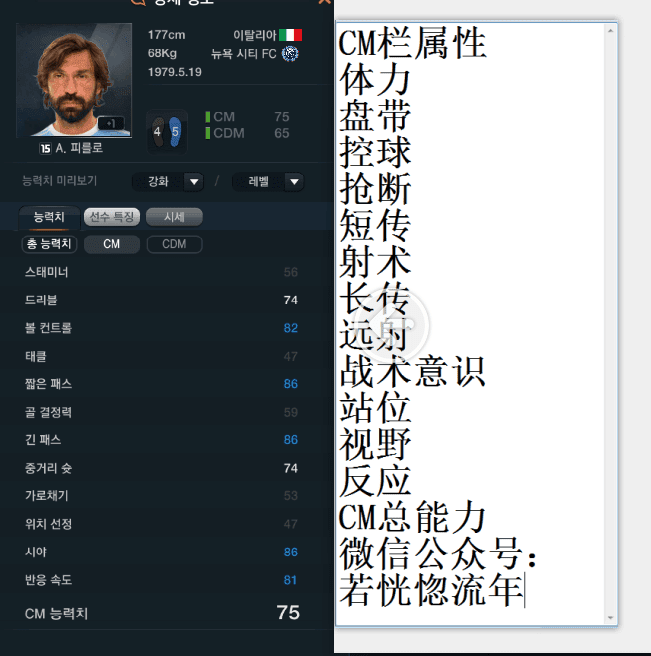Select the 총 능력치 filter
This screenshot has height=656, width=651.
pyautogui.click(x=49, y=244)
